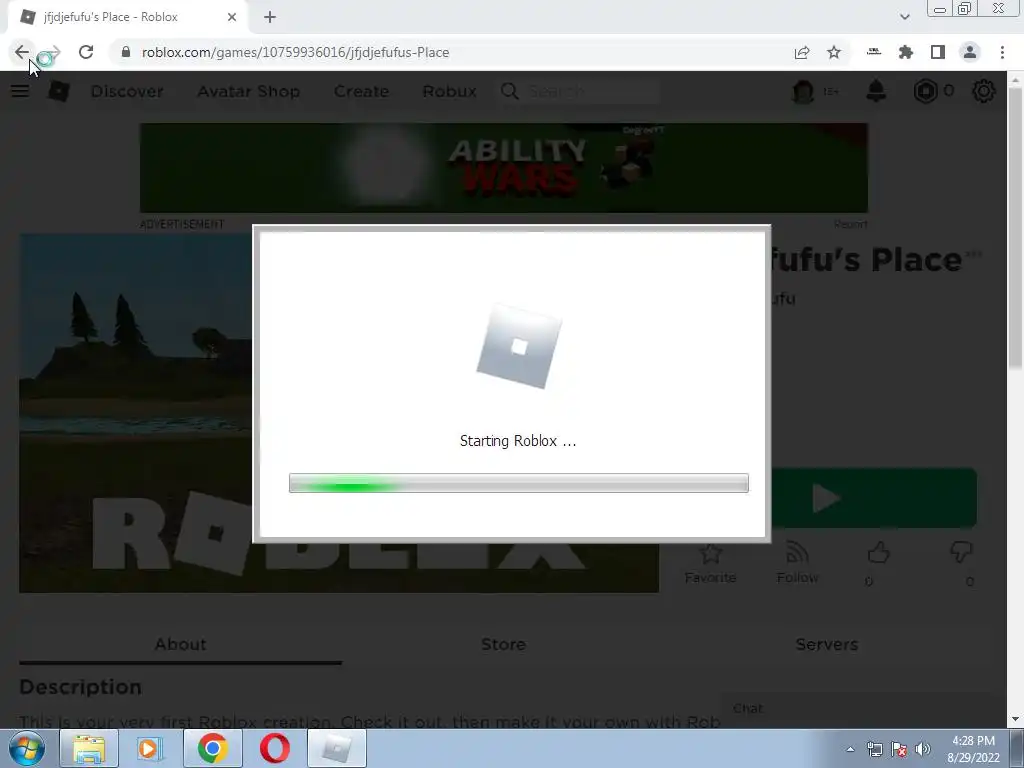Click the network tray icon
Screen dimensions: 1024x768
click(874, 749)
